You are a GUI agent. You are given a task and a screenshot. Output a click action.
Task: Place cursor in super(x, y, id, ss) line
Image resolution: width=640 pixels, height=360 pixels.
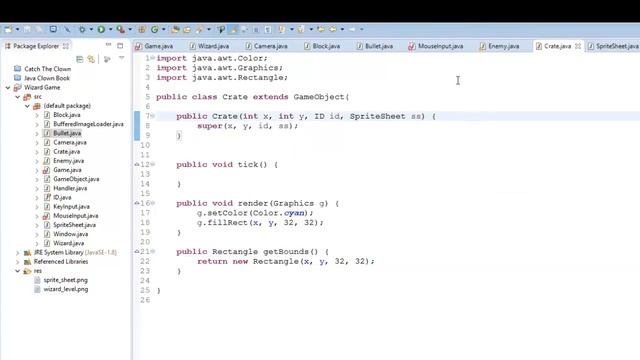click(x=247, y=126)
